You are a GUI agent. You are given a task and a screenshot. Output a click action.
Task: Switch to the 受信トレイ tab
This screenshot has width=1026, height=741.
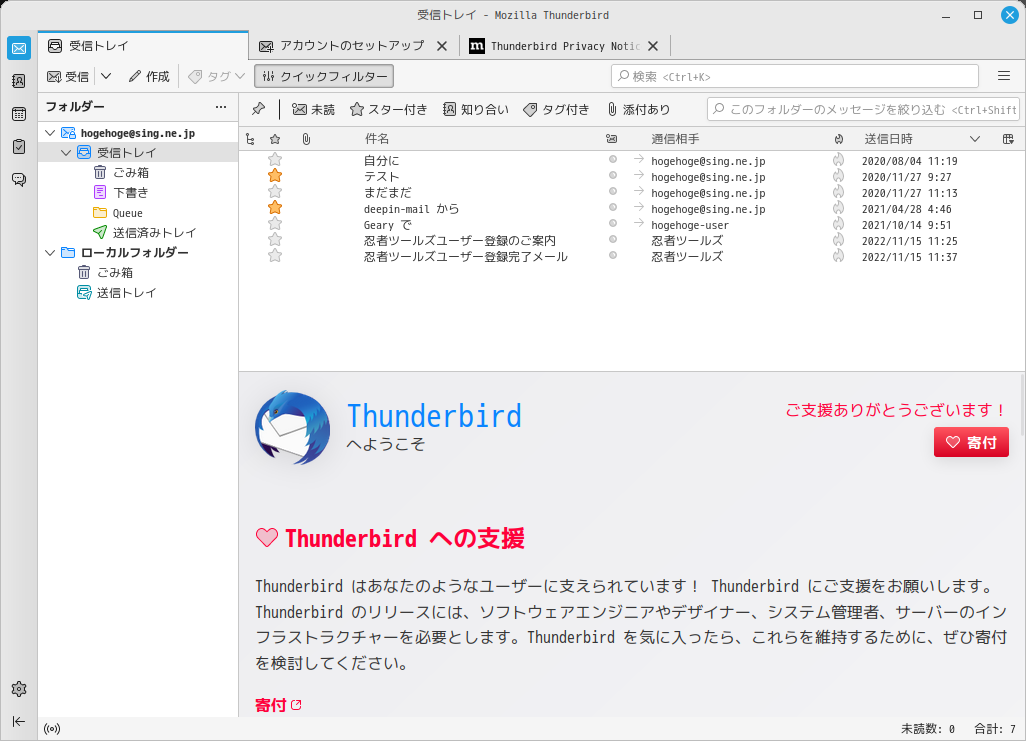pos(143,46)
